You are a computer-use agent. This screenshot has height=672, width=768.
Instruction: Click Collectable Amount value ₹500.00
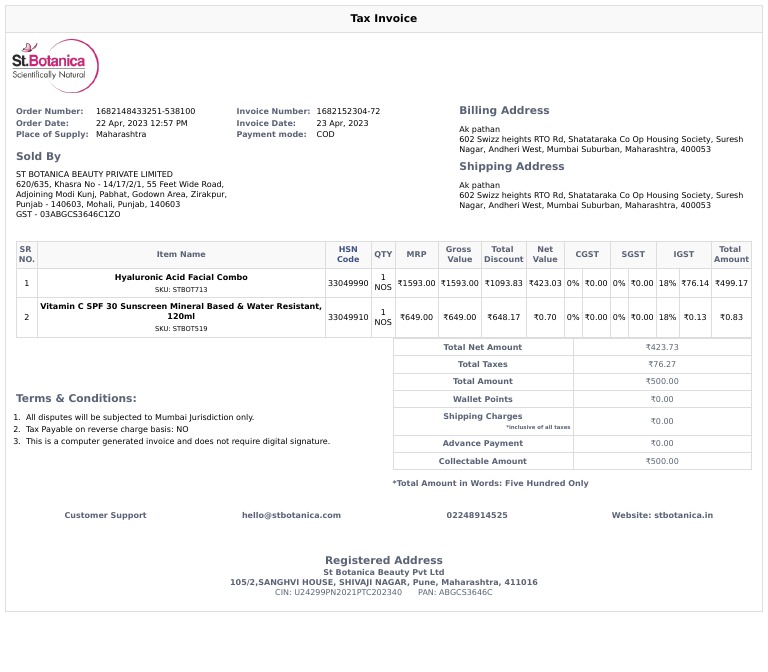click(x=662, y=461)
